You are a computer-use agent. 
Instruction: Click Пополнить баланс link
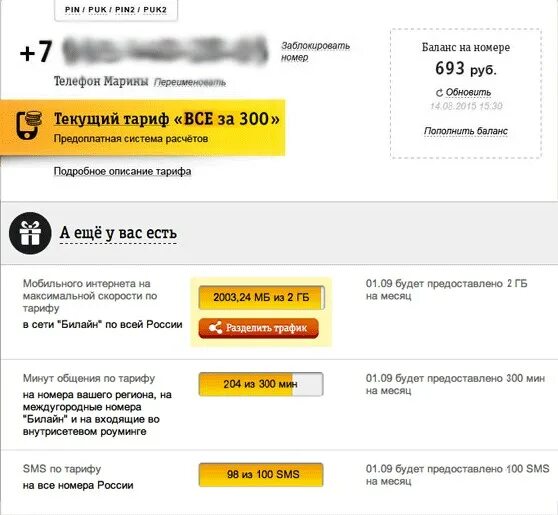[465, 131]
